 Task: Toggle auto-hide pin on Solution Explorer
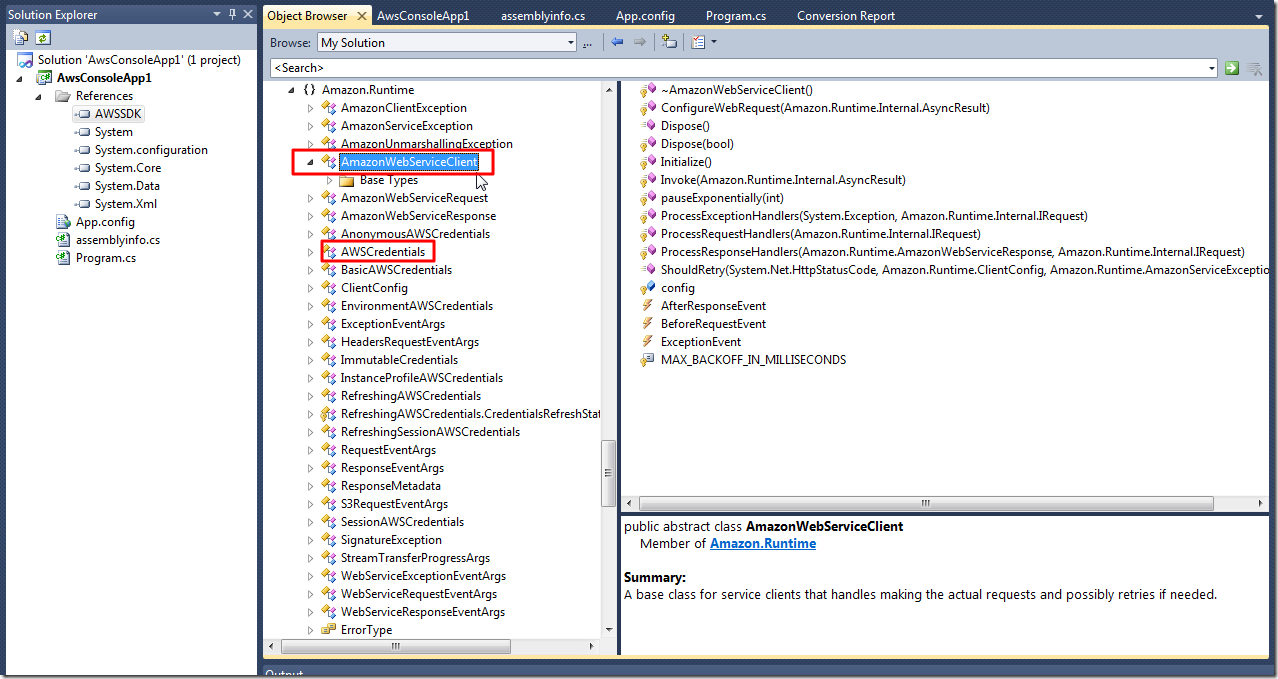coord(232,15)
